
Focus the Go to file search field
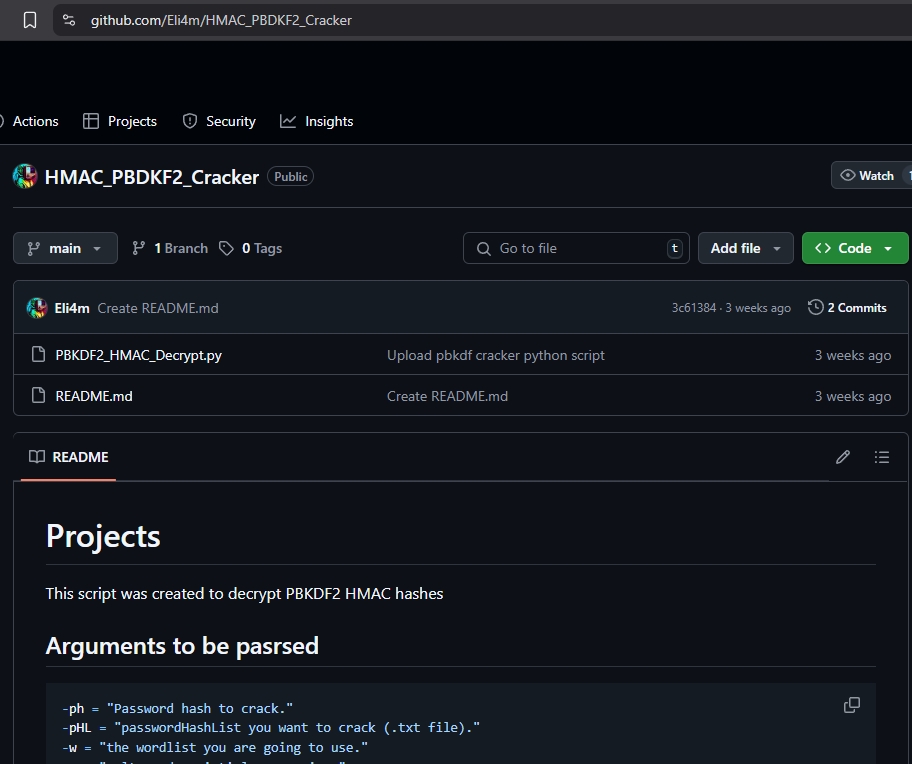(575, 248)
